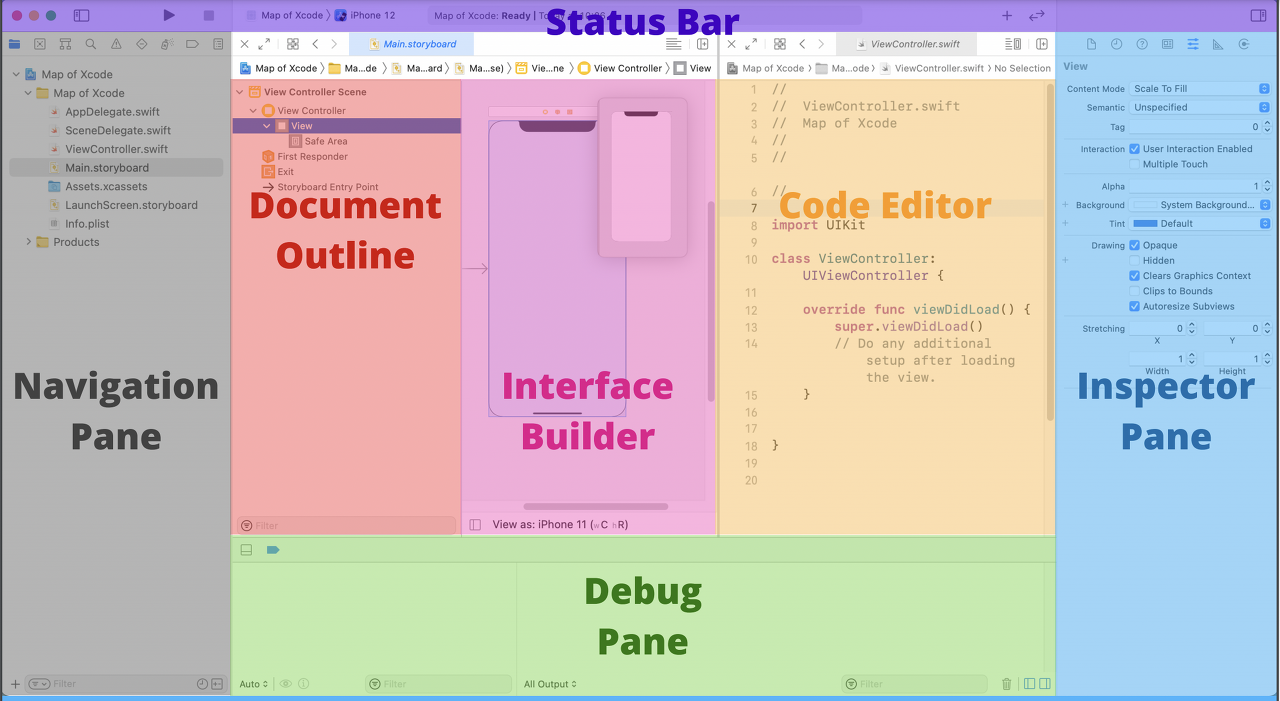
Task: Open the Issue navigator warning icon
Action: tap(116, 44)
